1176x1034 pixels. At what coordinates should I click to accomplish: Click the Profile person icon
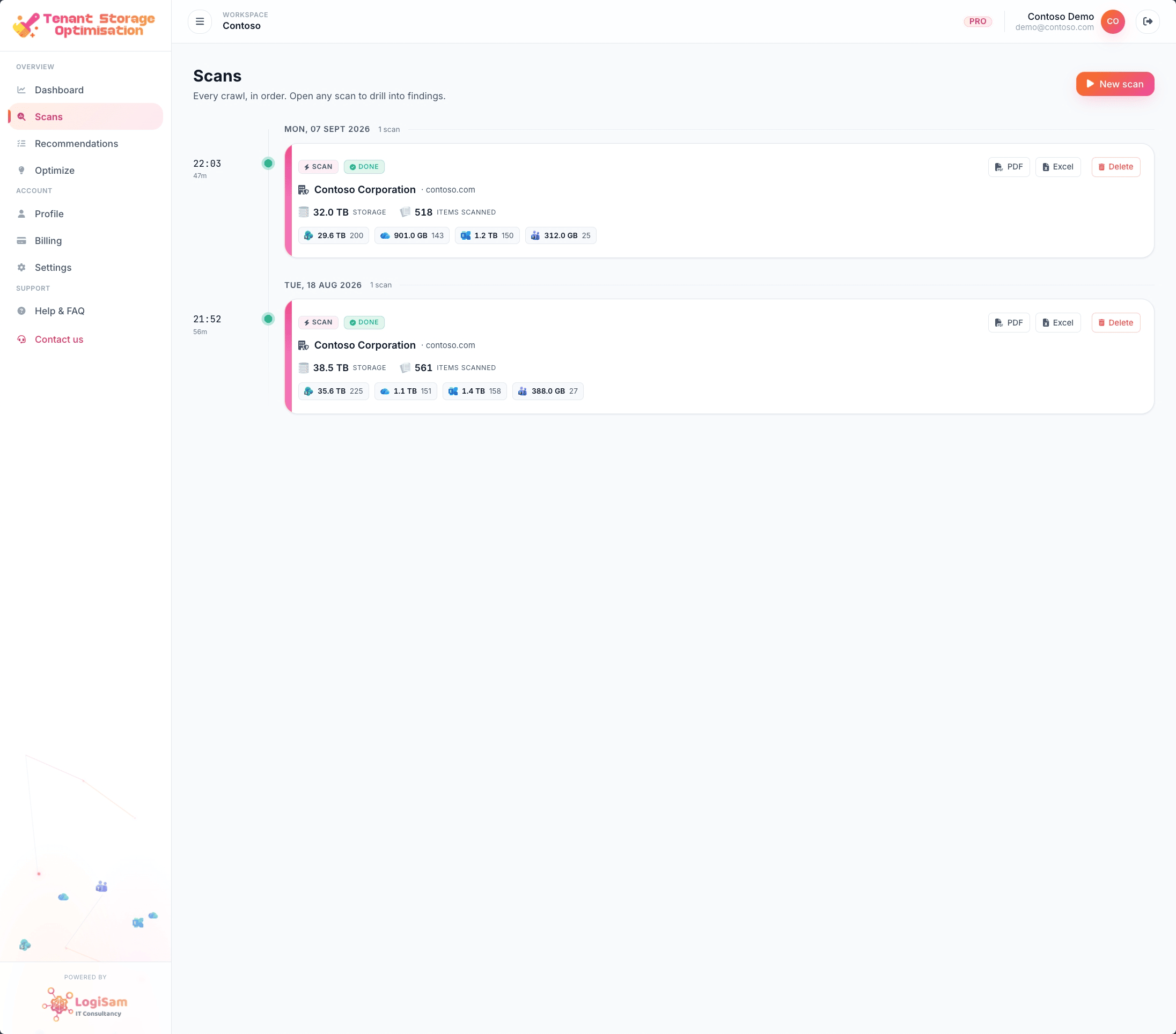(21, 214)
